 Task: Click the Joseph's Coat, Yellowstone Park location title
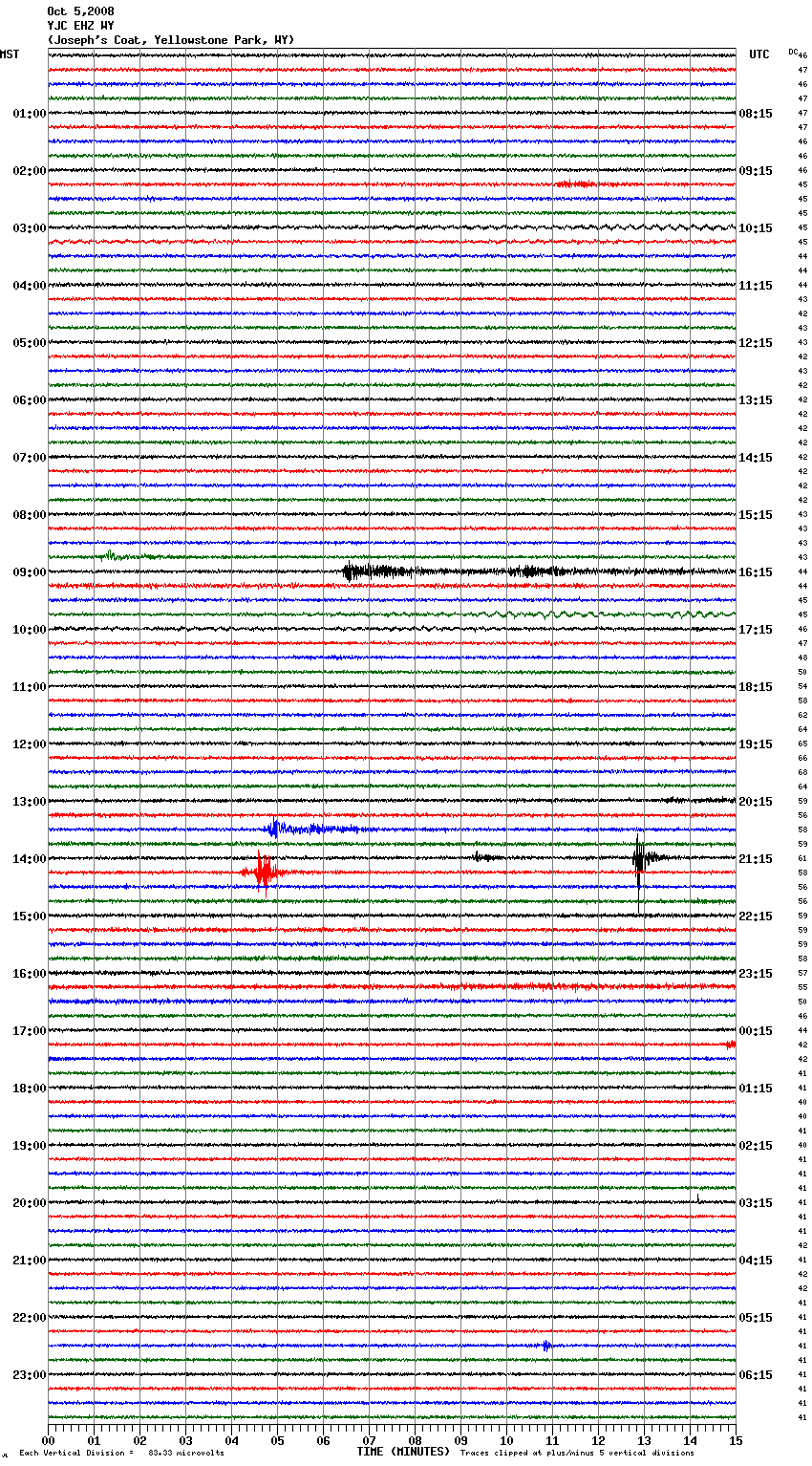171,40
